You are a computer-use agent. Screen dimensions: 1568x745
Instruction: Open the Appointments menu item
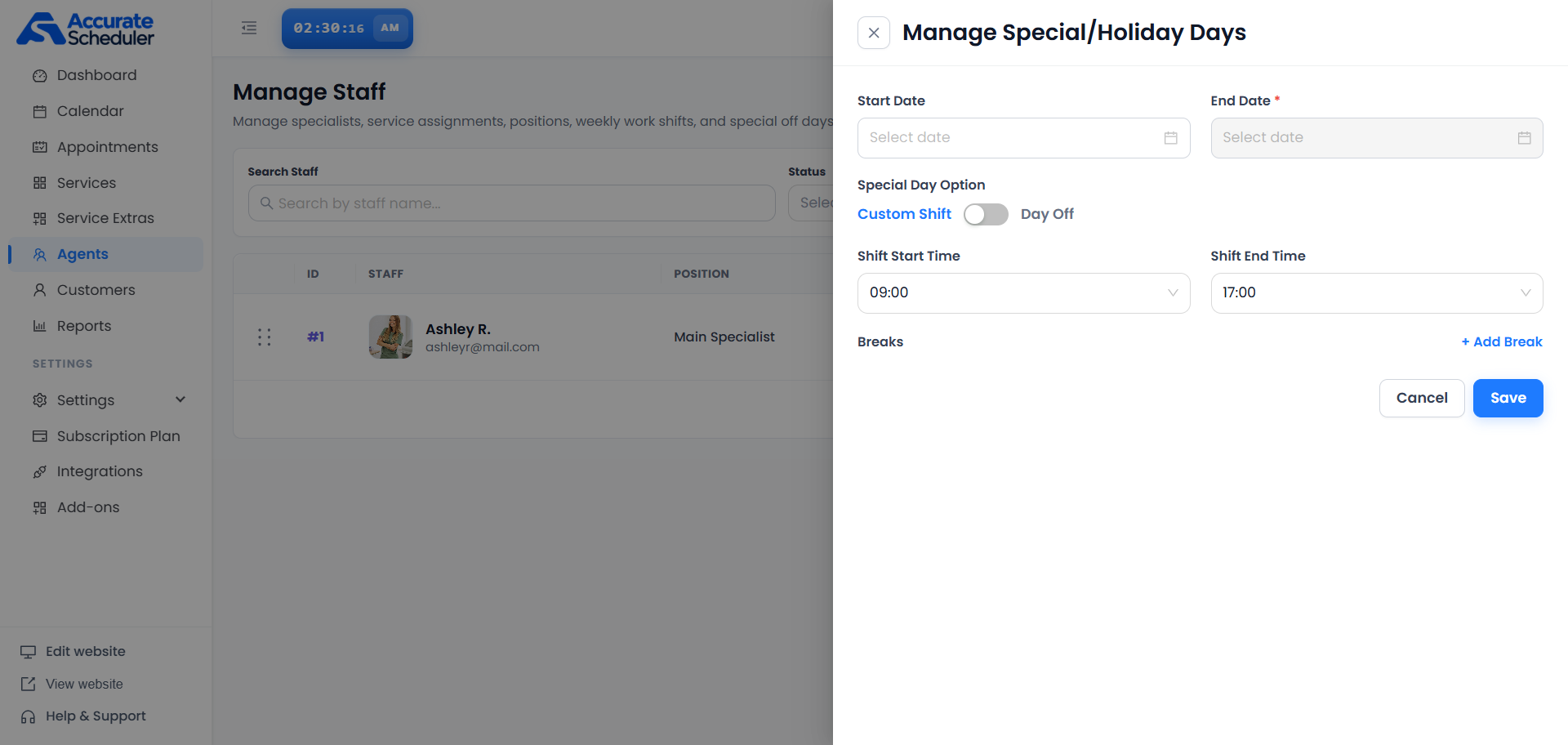(106, 147)
